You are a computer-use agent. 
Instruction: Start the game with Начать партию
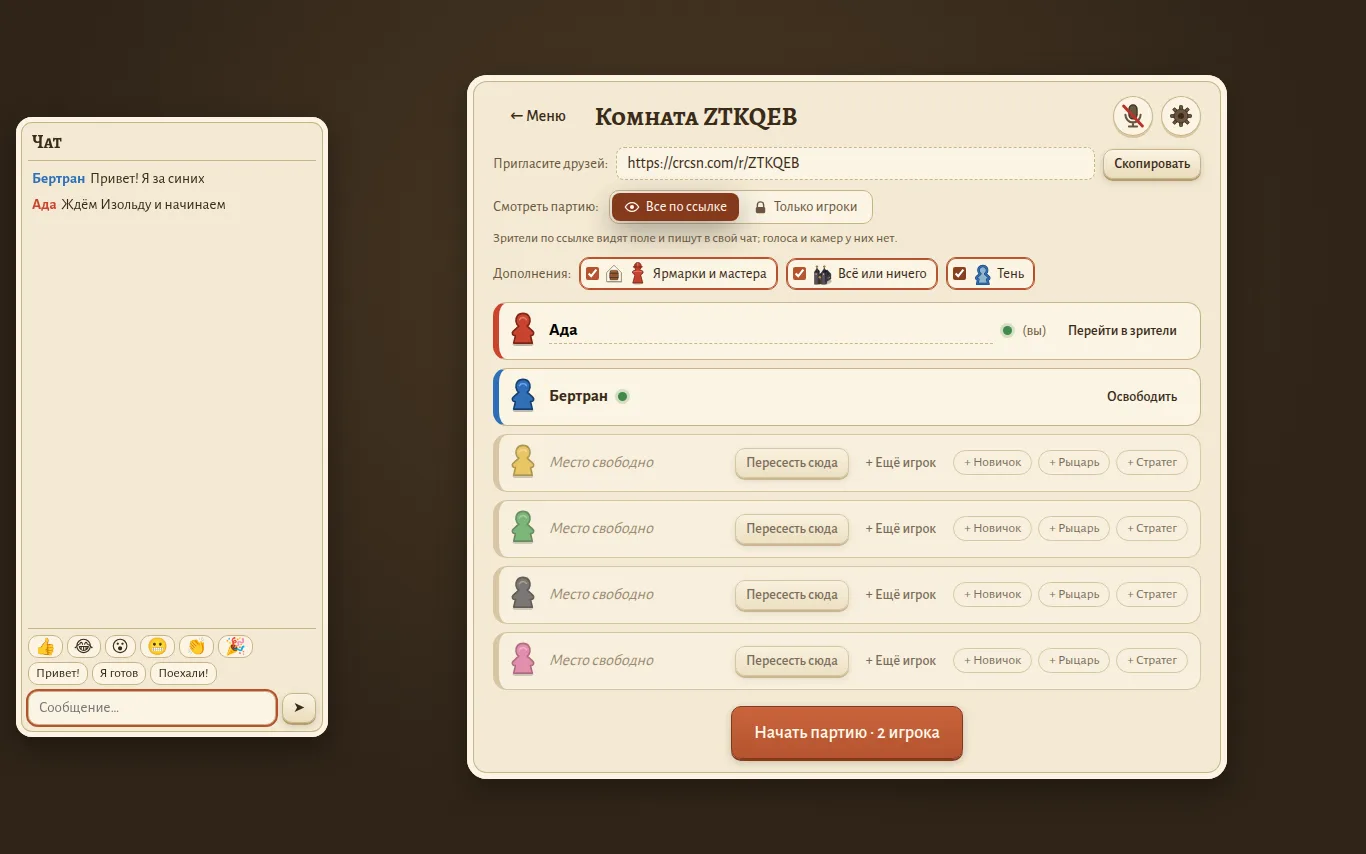[847, 732]
